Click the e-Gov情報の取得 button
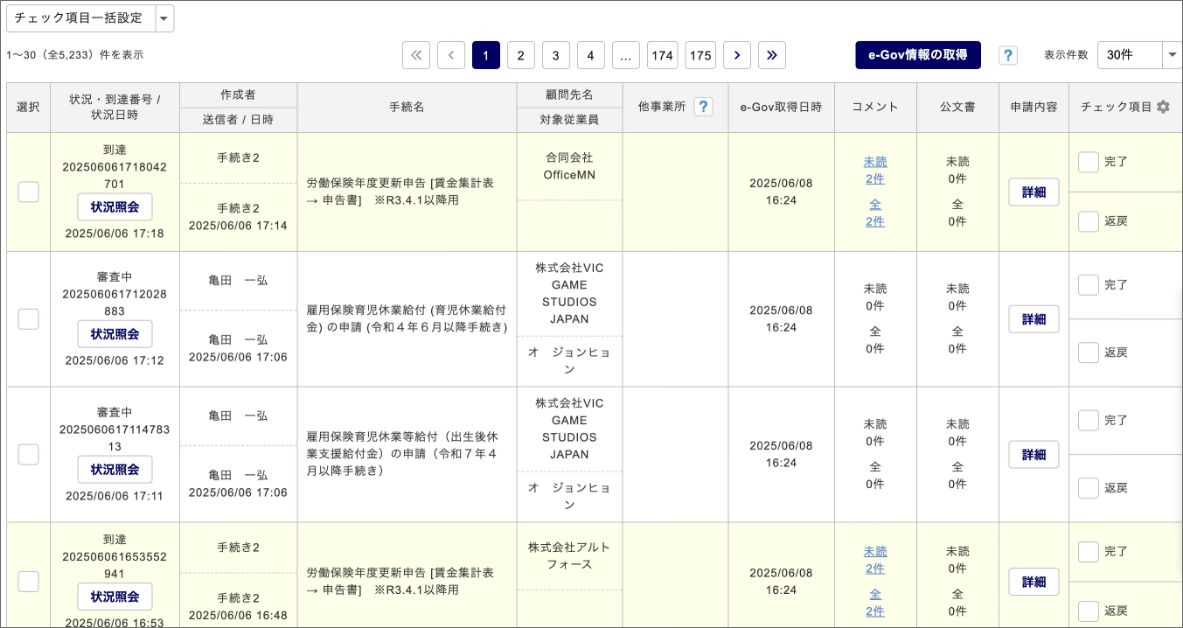 pyautogui.click(x=918, y=55)
